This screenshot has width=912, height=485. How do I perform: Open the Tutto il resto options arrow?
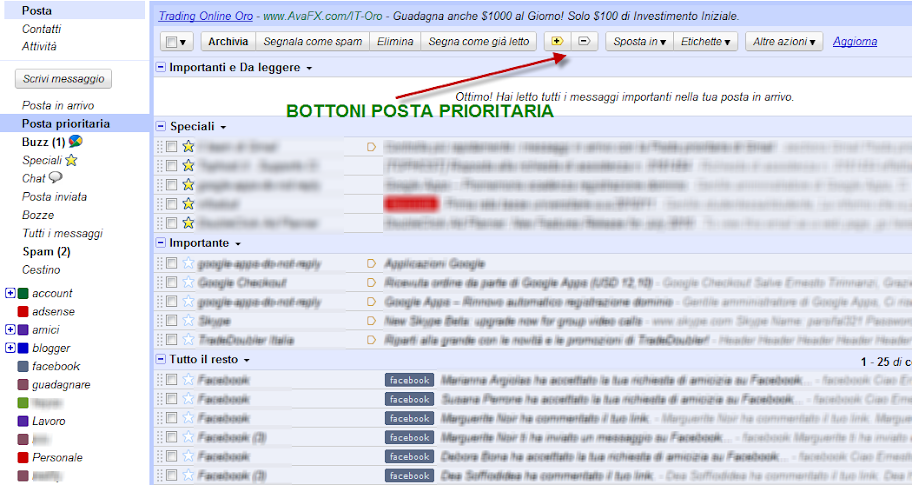[247, 361]
